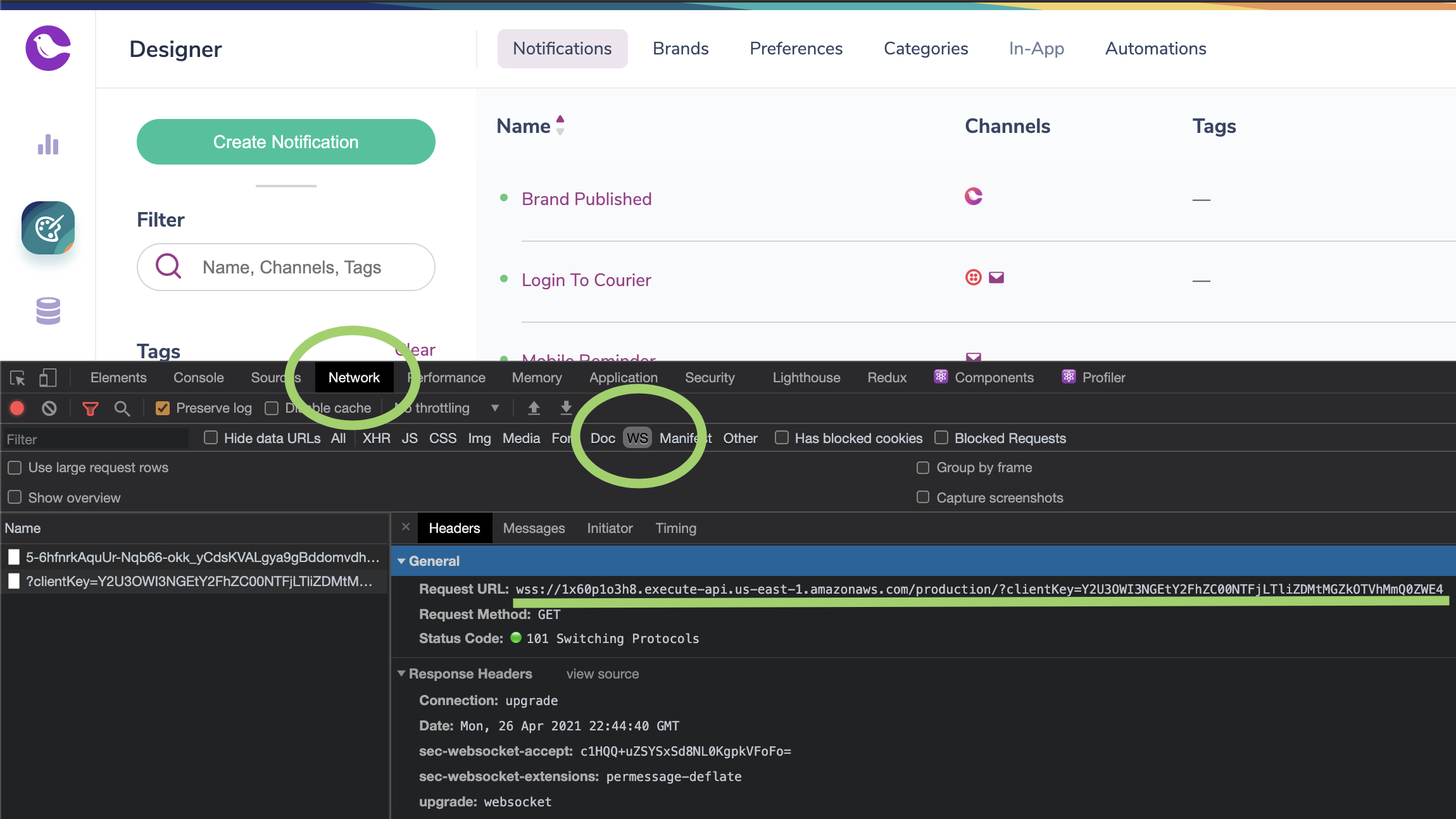Image resolution: width=1456 pixels, height=819 pixels.
Task: Click Courier channel icon for Brand Published
Action: click(974, 196)
